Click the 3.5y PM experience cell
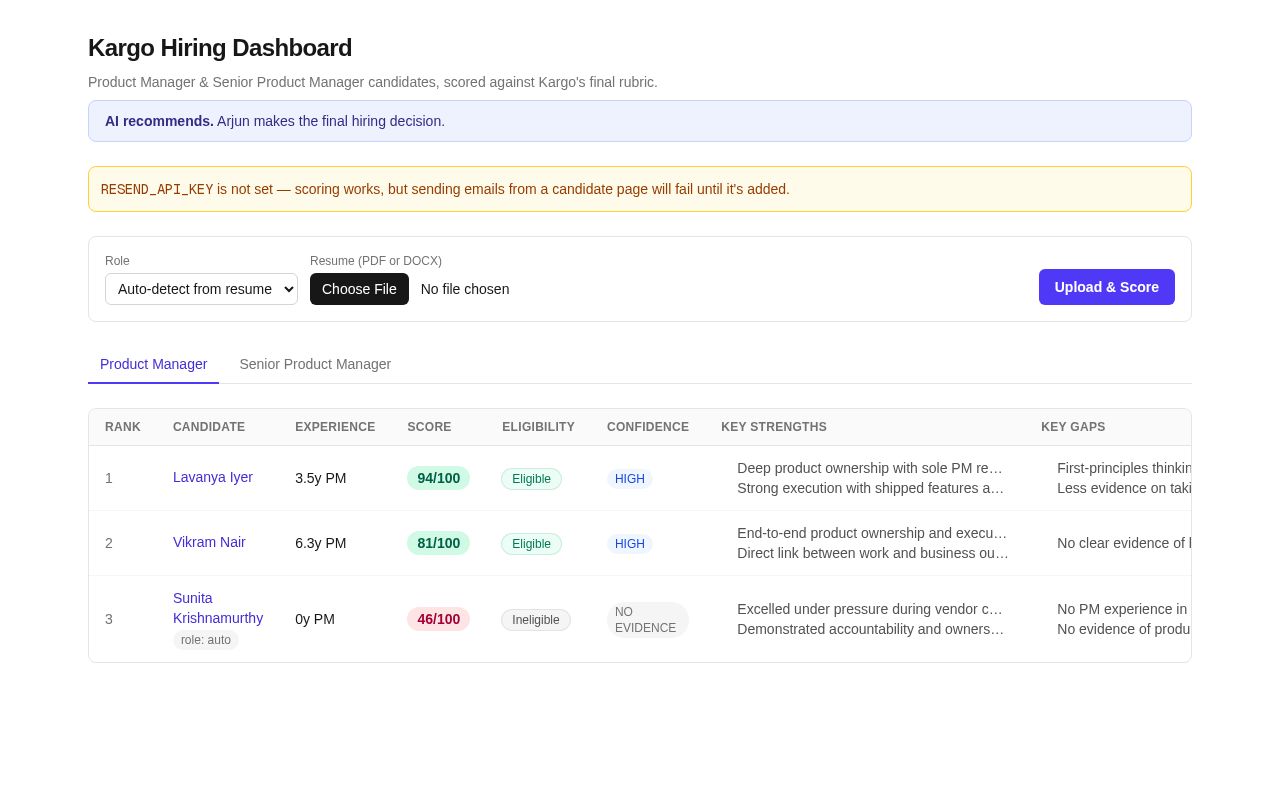The width and height of the screenshot is (1280, 800). coord(321,478)
